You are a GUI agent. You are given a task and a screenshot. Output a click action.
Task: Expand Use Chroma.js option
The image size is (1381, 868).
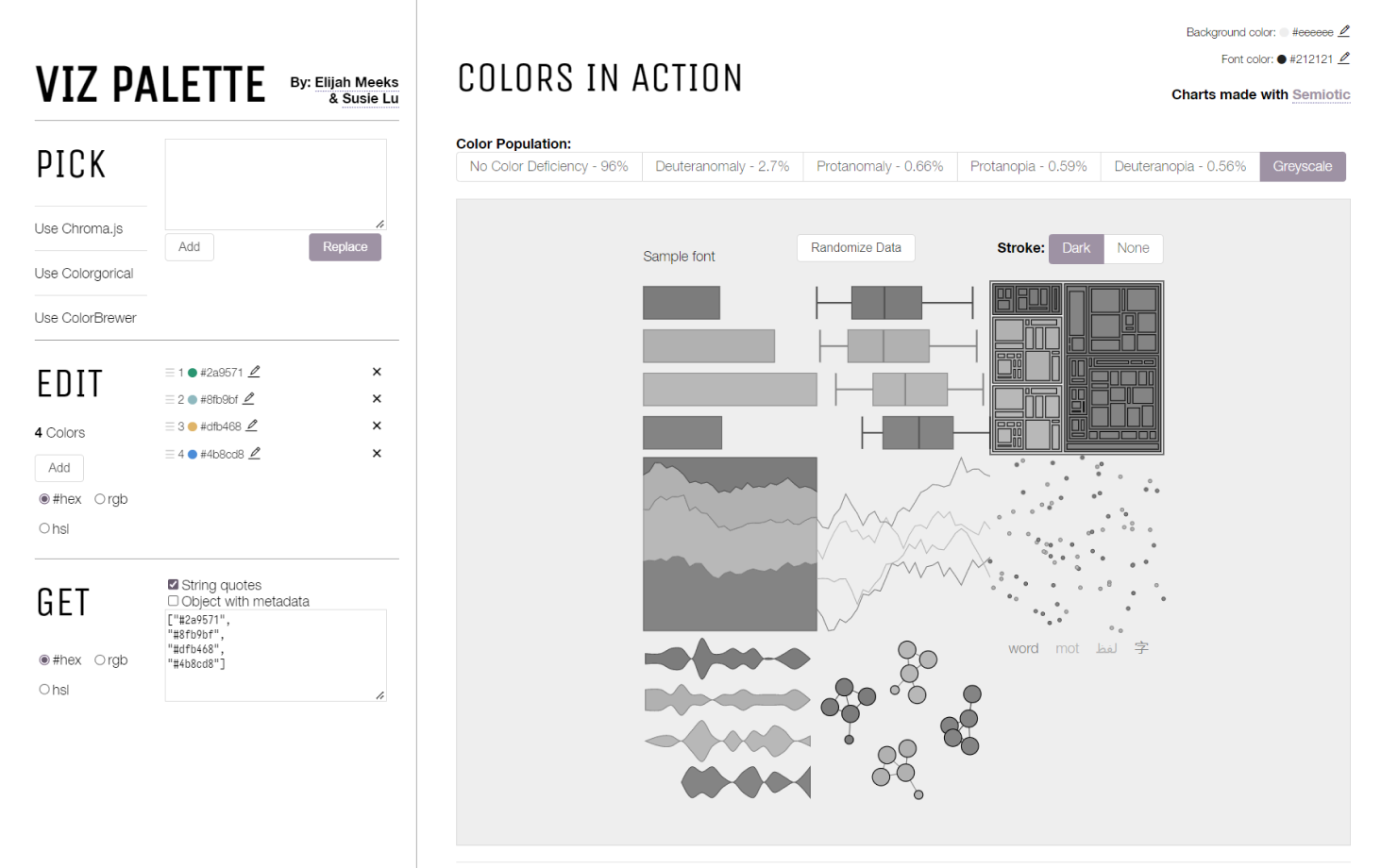(79, 228)
